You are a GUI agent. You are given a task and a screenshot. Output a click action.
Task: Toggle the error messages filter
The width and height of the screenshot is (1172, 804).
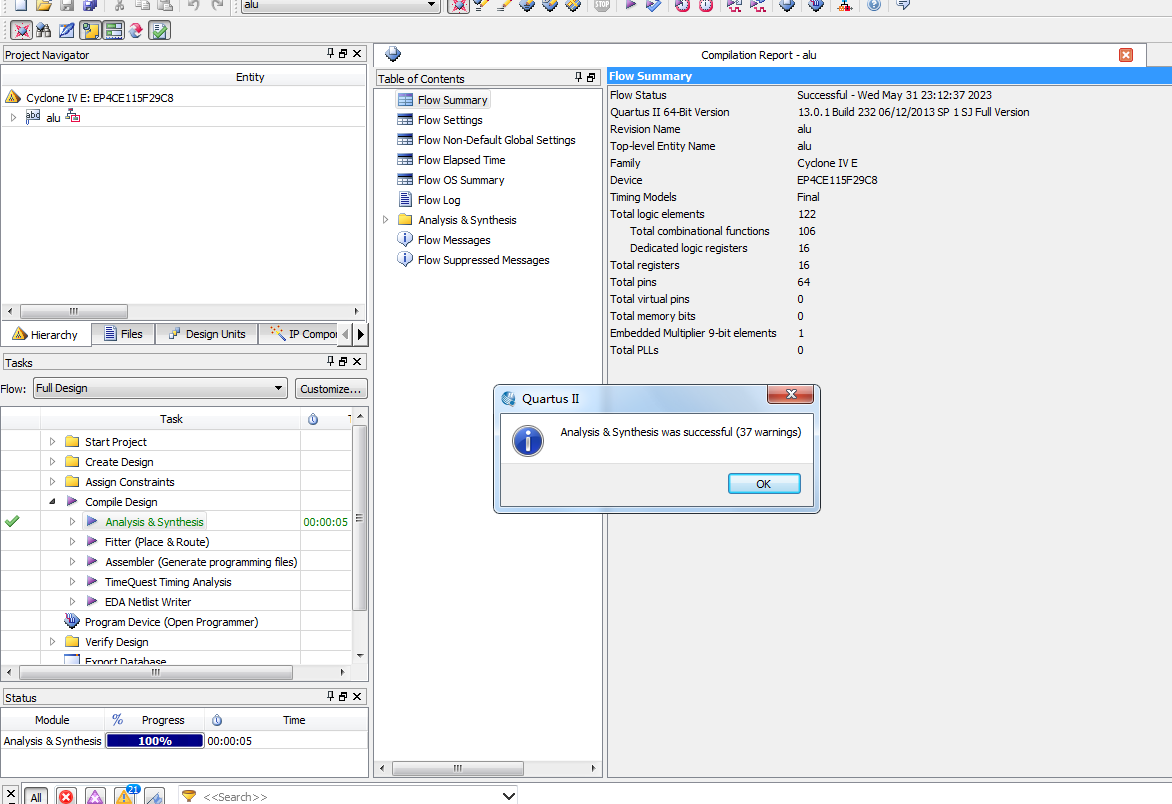click(x=67, y=797)
